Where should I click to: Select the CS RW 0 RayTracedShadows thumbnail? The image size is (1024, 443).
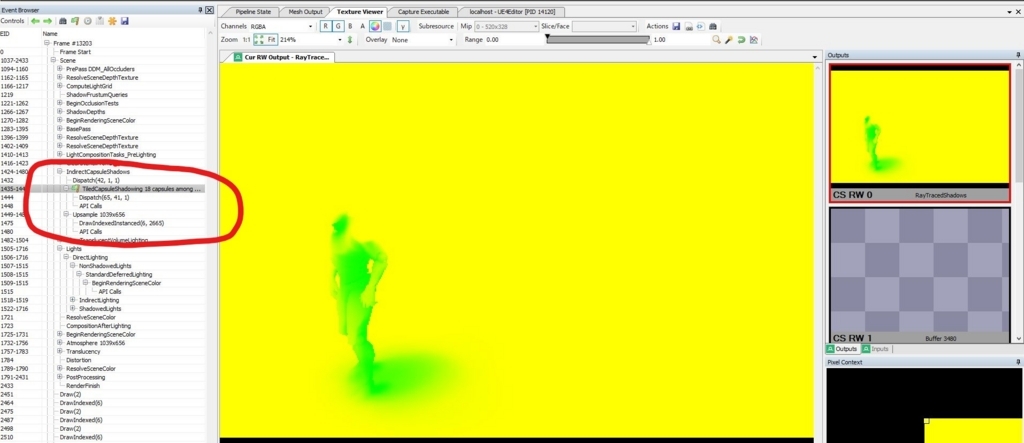920,133
